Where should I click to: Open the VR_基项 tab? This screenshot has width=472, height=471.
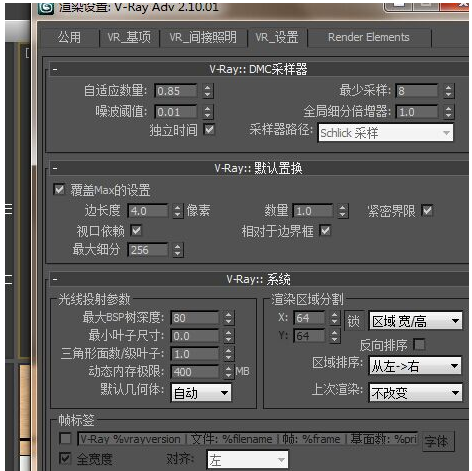pyautogui.click(x=129, y=37)
